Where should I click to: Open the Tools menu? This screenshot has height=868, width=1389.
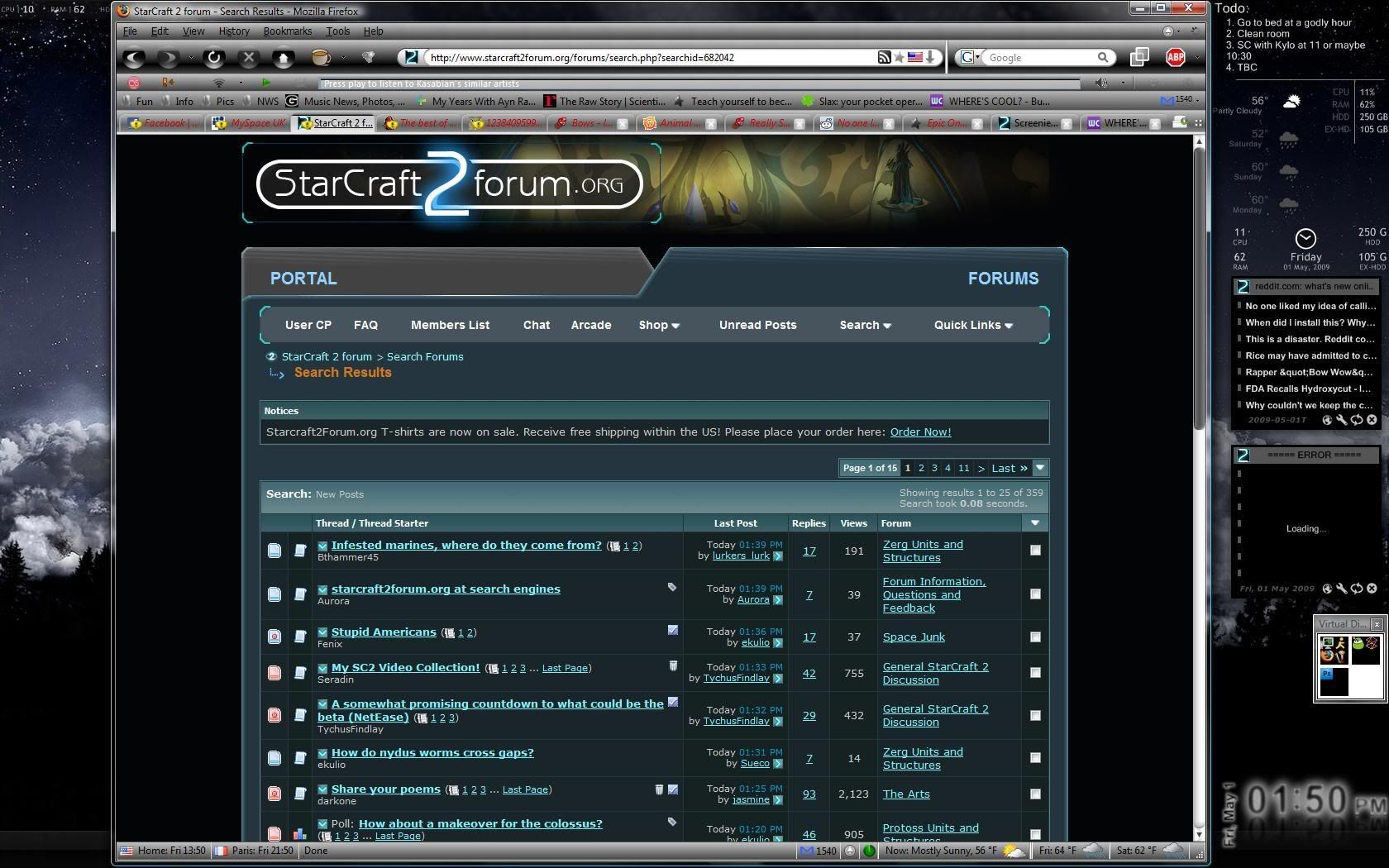(337, 31)
